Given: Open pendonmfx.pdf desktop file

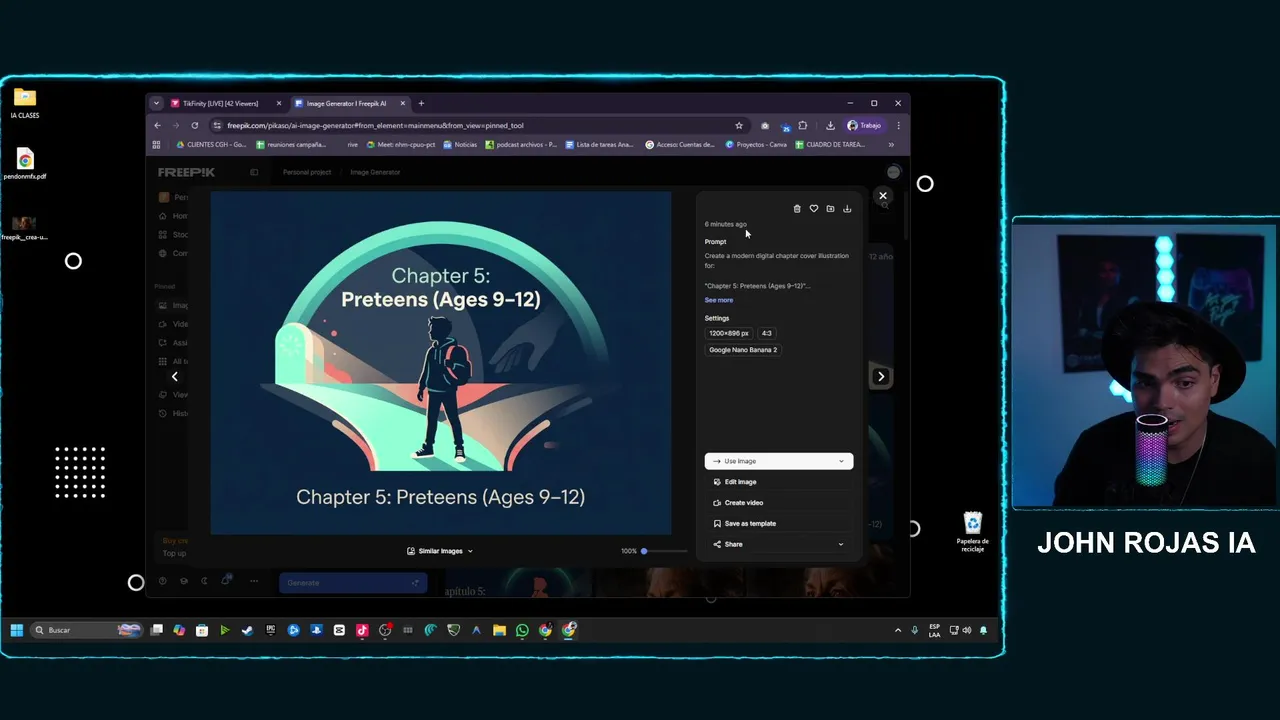Looking at the screenshot, I should pyautogui.click(x=25, y=164).
